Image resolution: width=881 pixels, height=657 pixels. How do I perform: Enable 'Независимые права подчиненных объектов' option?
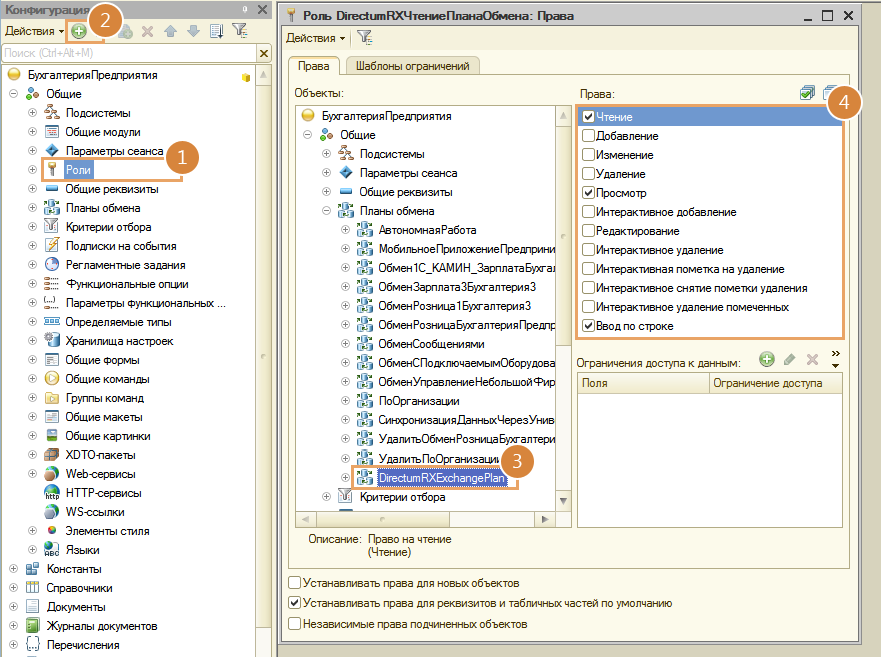tap(294, 624)
